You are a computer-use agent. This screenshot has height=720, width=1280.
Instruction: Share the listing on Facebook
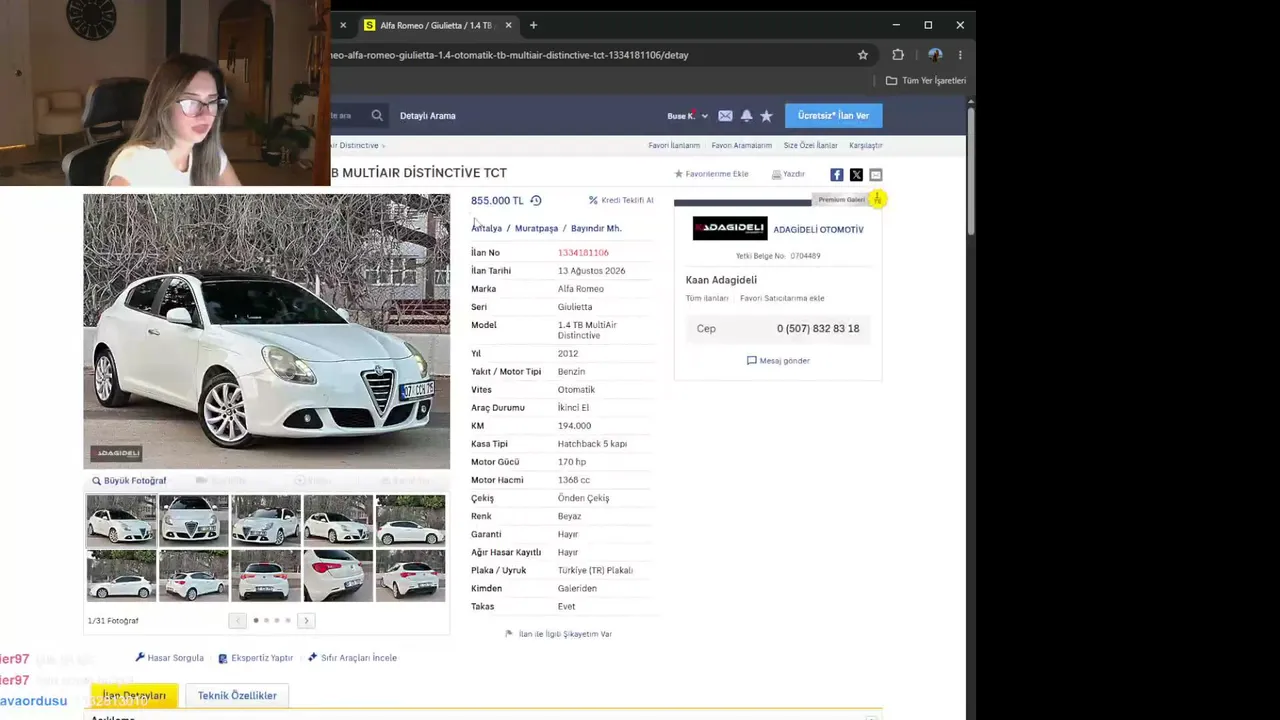click(x=837, y=175)
